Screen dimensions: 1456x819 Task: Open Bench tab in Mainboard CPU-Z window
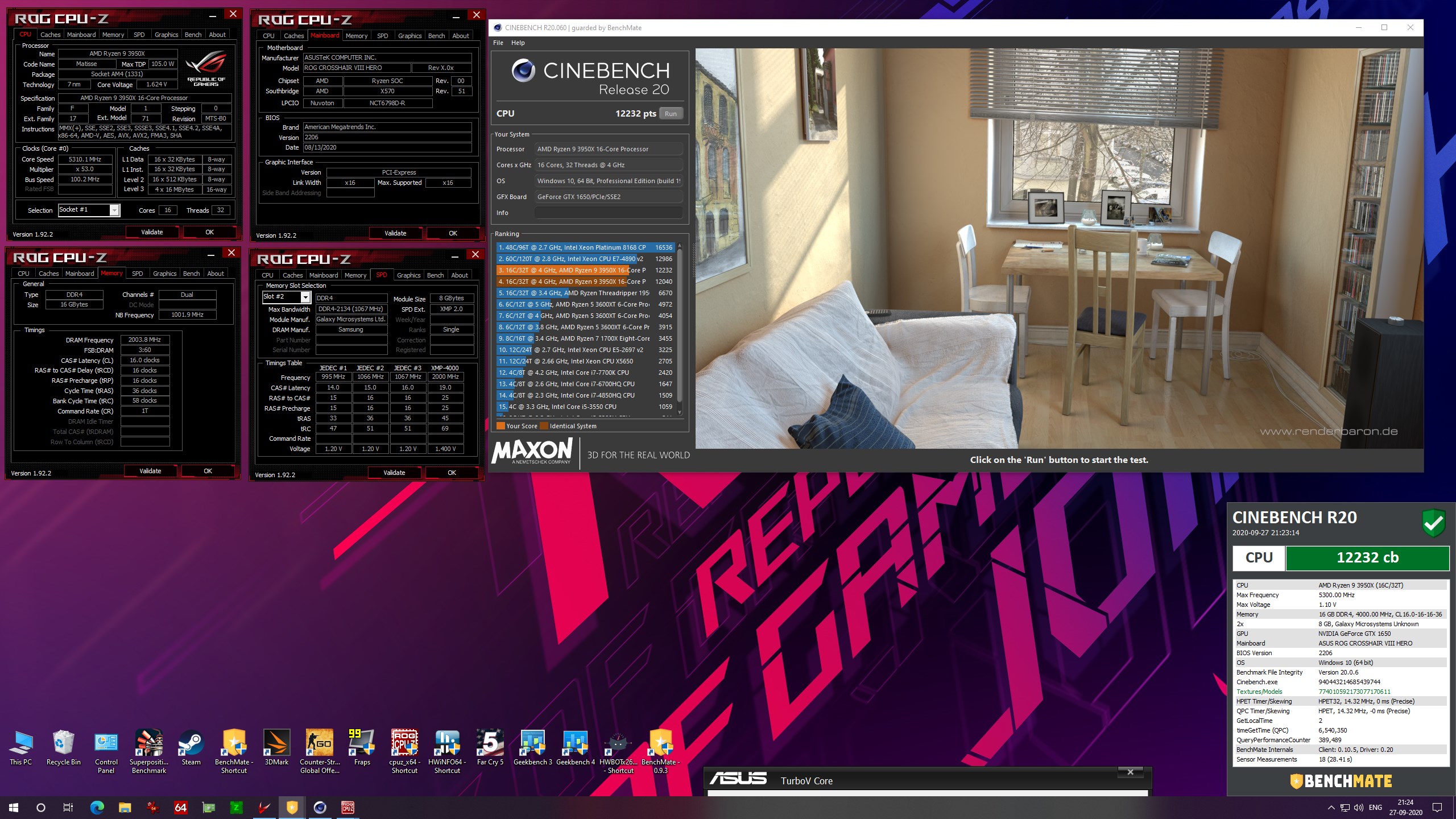436,36
